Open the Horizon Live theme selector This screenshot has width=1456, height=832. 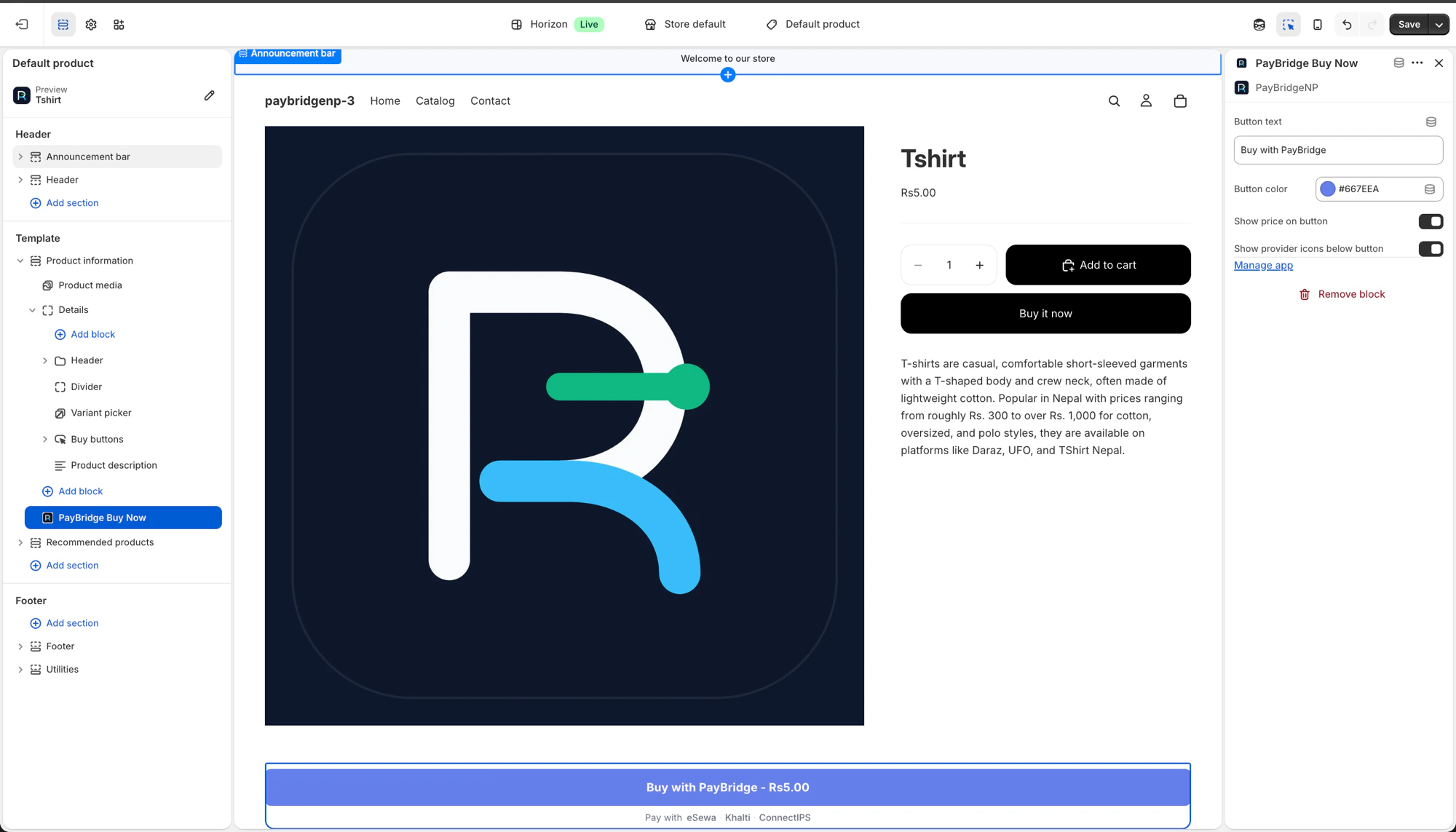557,24
